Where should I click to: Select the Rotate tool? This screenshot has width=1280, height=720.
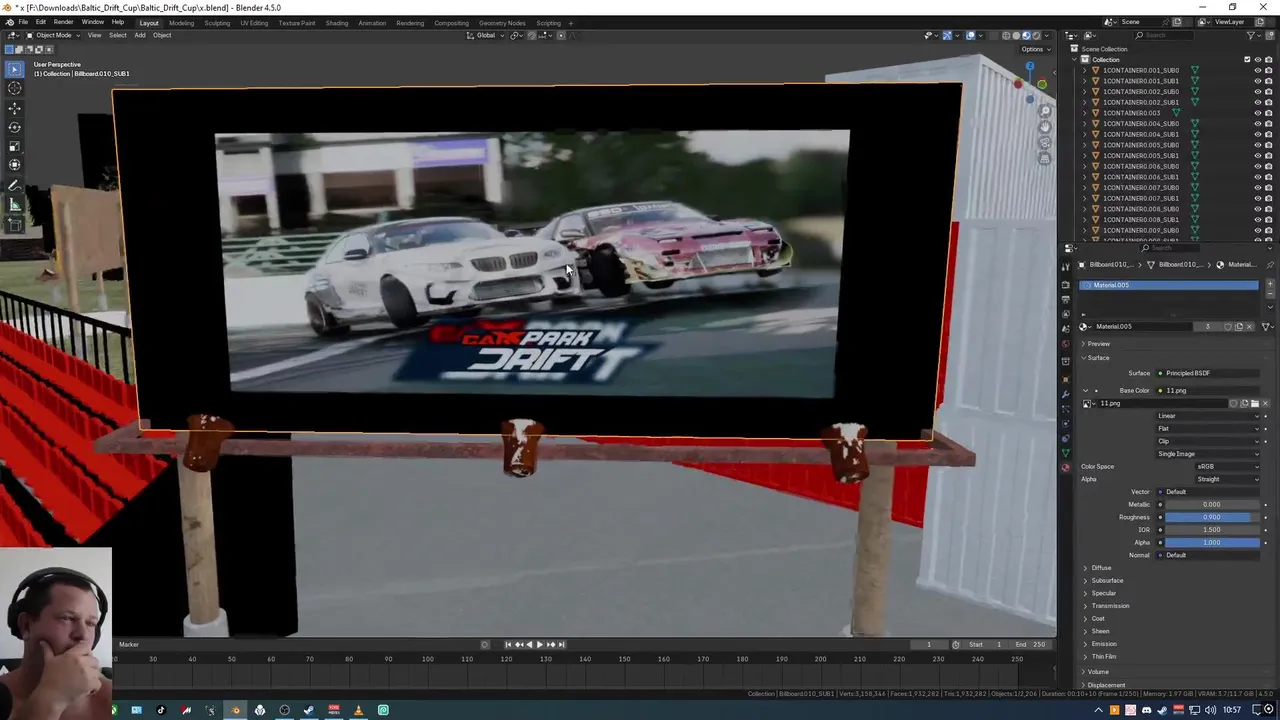(x=14, y=127)
